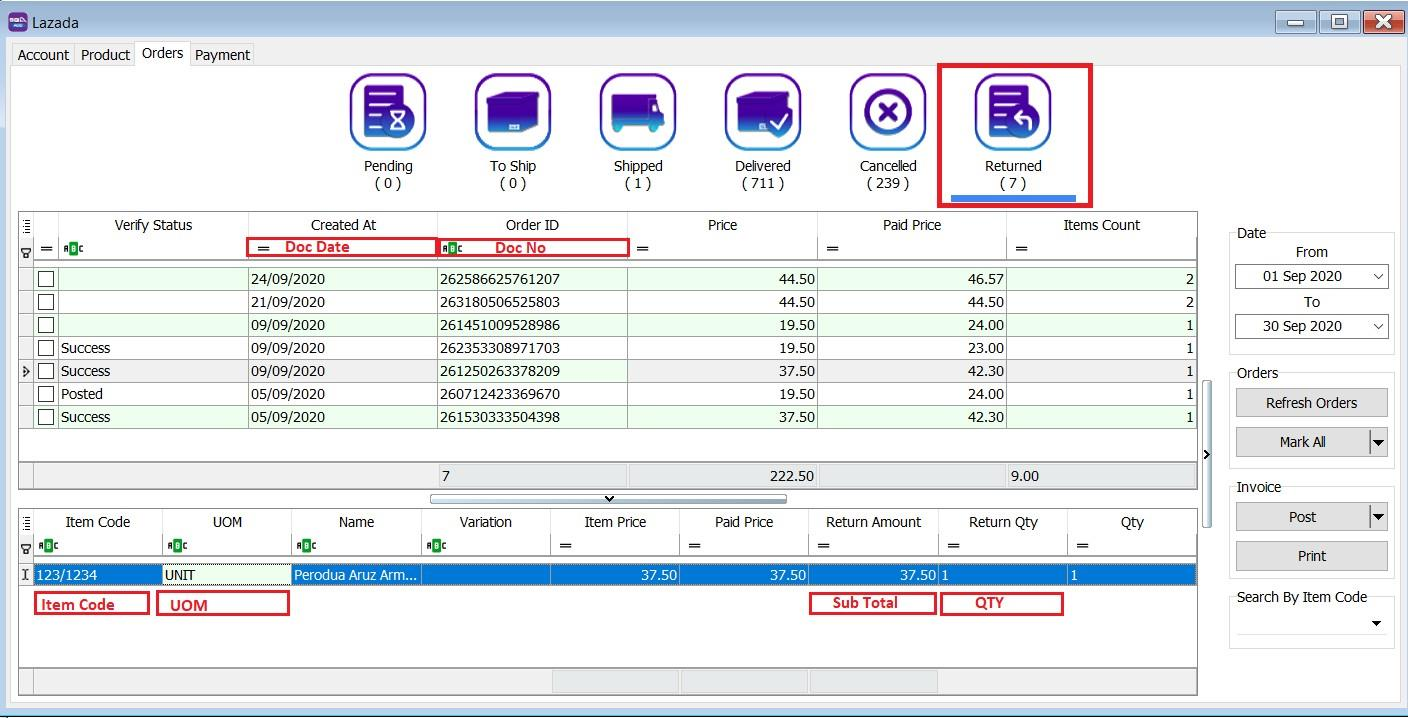View the Delivered orders icon
The width and height of the screenshot is (1408, 718).
(763, 113)
